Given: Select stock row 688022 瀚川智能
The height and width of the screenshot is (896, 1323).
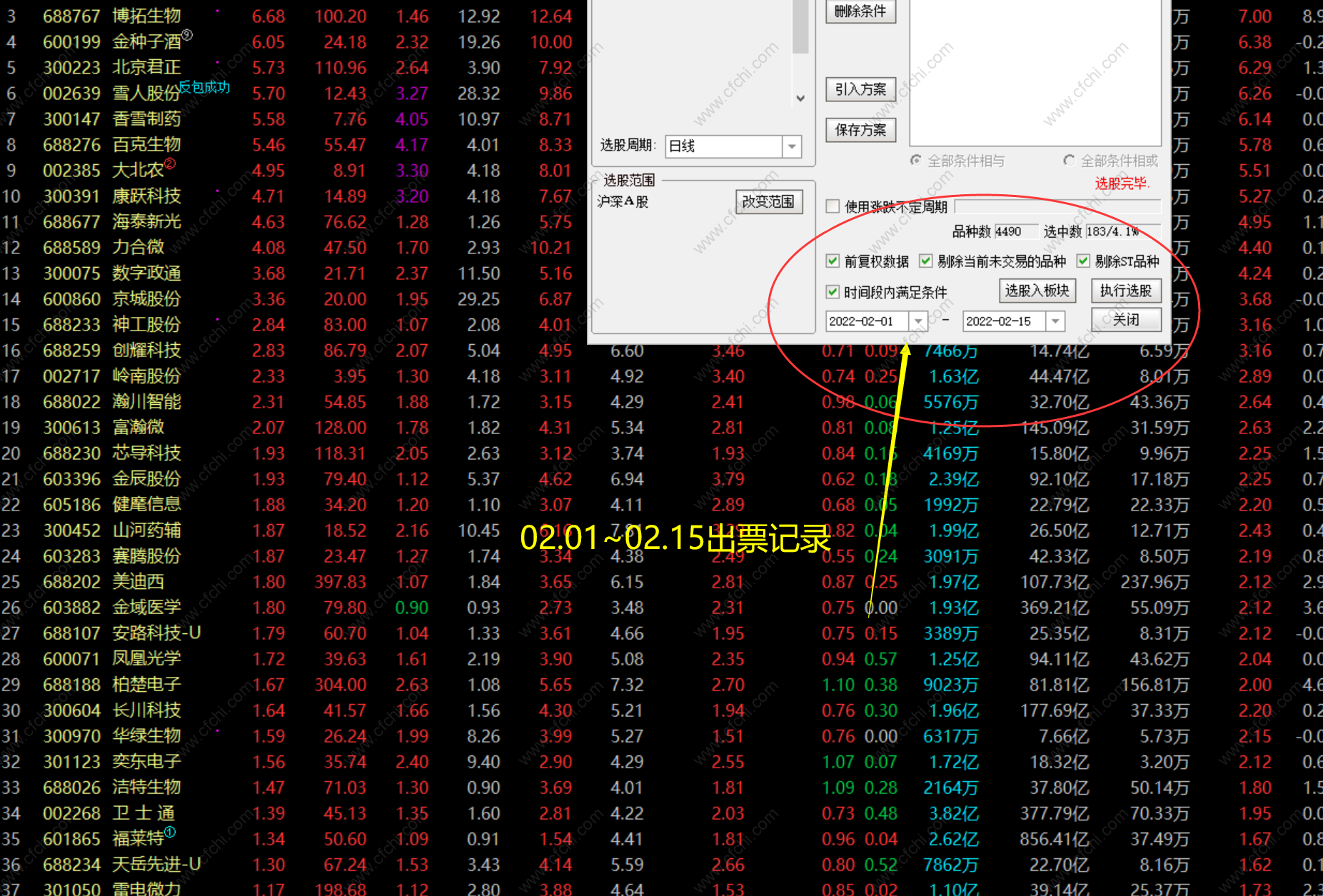Looking at the screenshot, I should point(111,401).
